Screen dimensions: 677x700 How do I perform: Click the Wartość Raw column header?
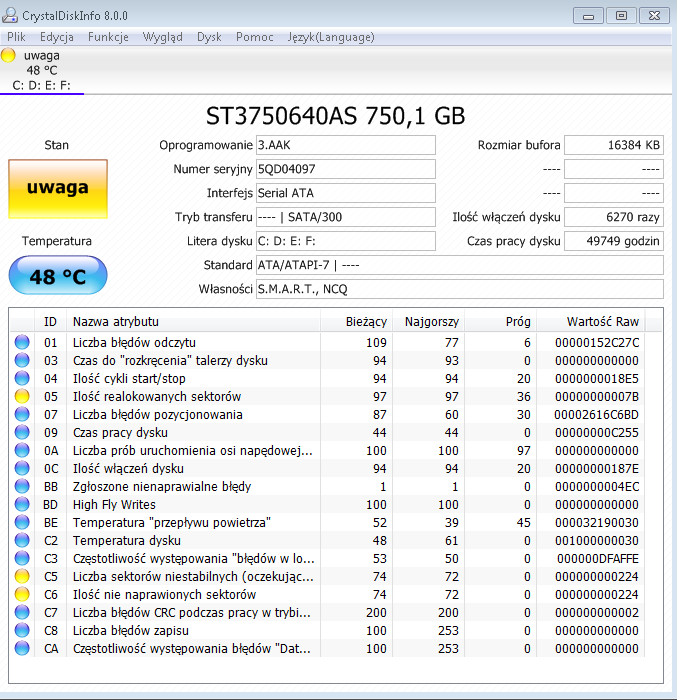tap(591, 321)
